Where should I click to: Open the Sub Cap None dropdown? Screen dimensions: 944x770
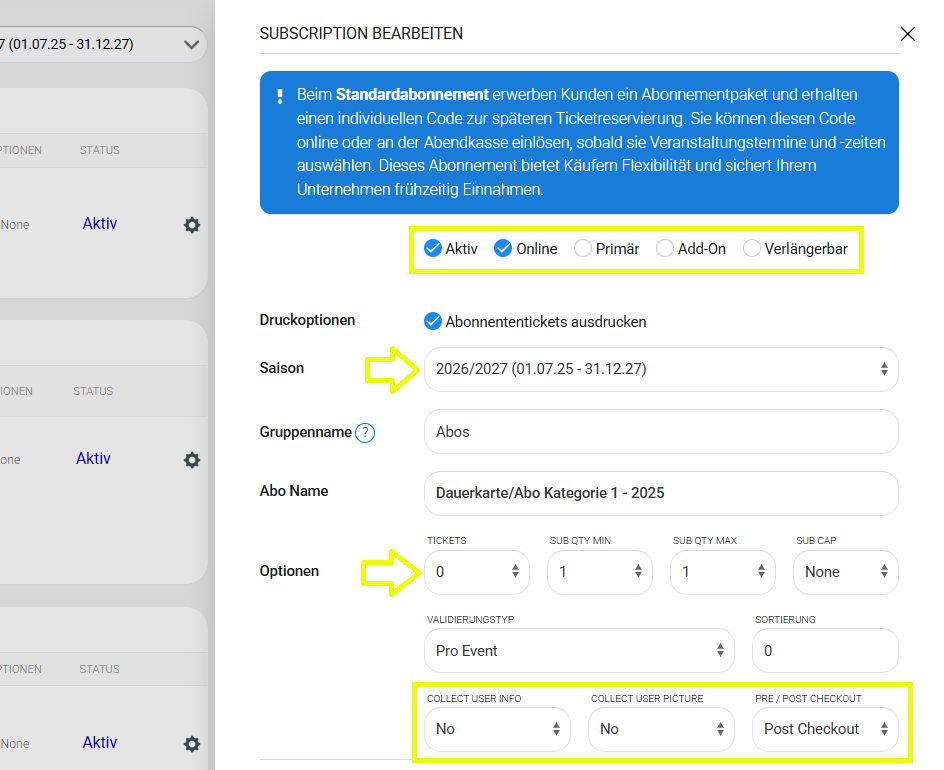tap(845, 572)
